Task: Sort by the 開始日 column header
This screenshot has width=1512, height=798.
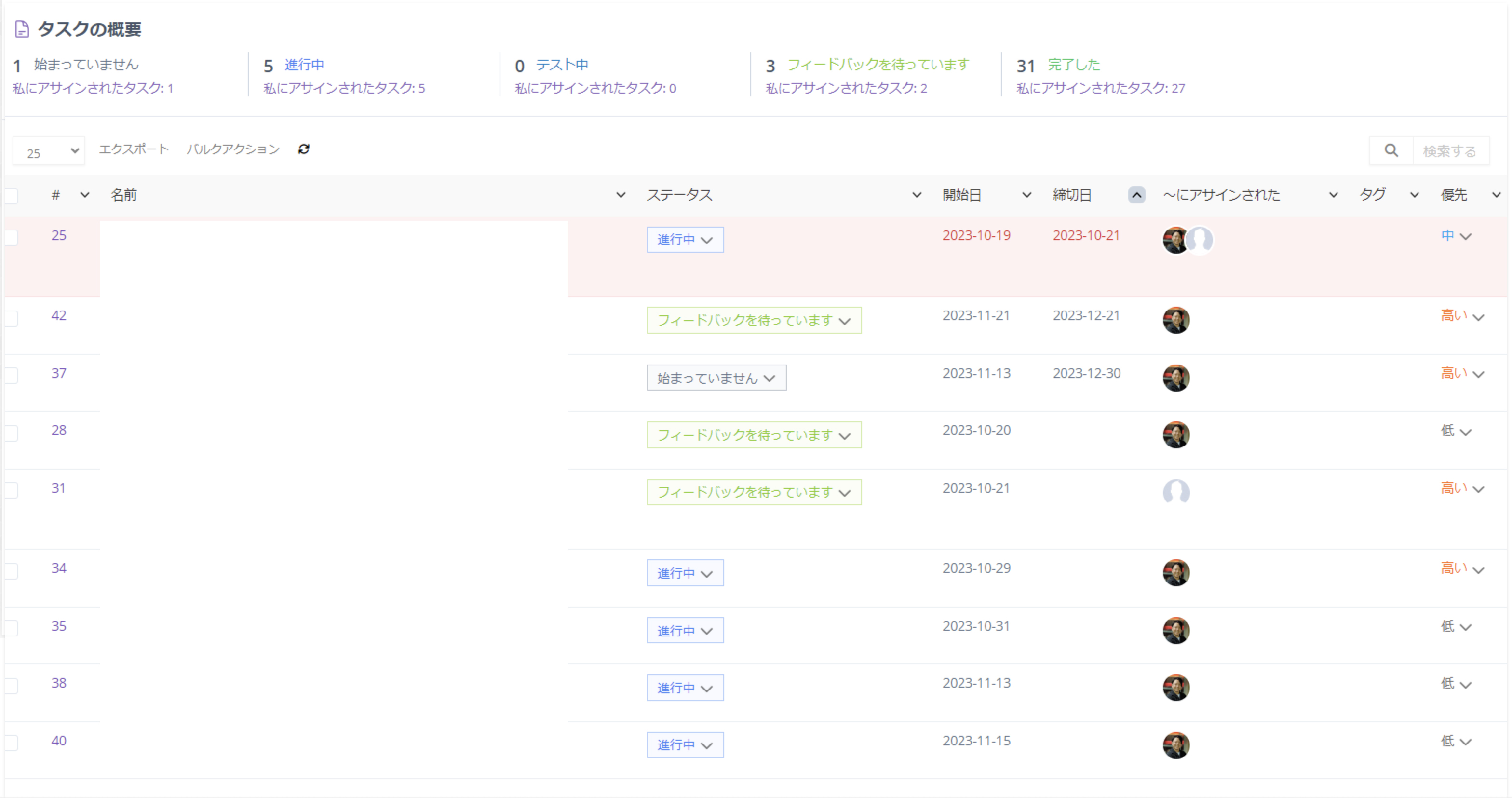Action: click(x=962, y=195)
